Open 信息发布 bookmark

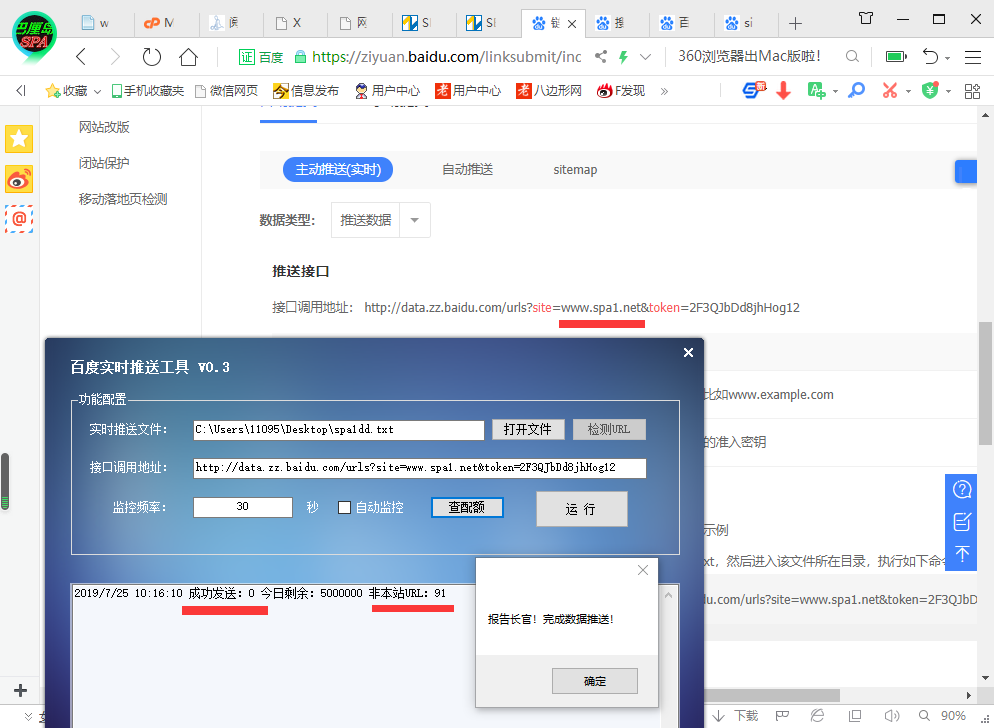point(306,91)
